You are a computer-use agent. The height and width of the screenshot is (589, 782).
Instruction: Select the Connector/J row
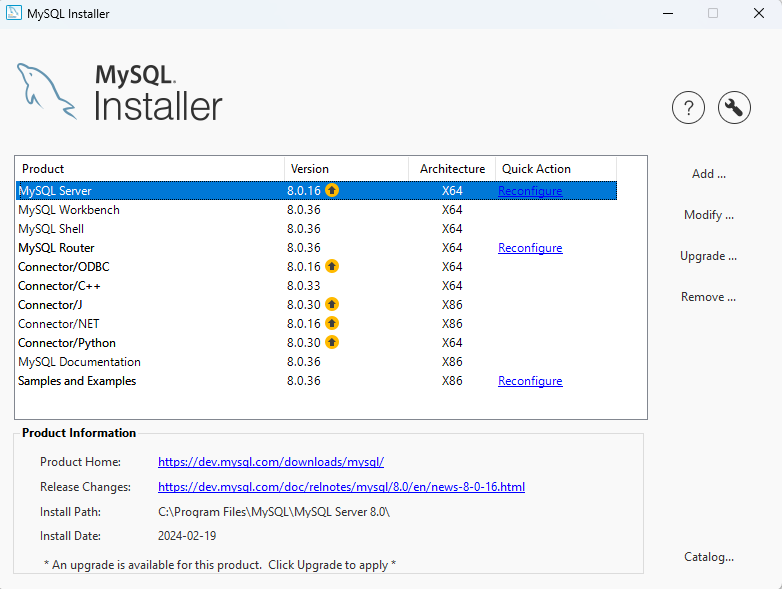[317, 304]
